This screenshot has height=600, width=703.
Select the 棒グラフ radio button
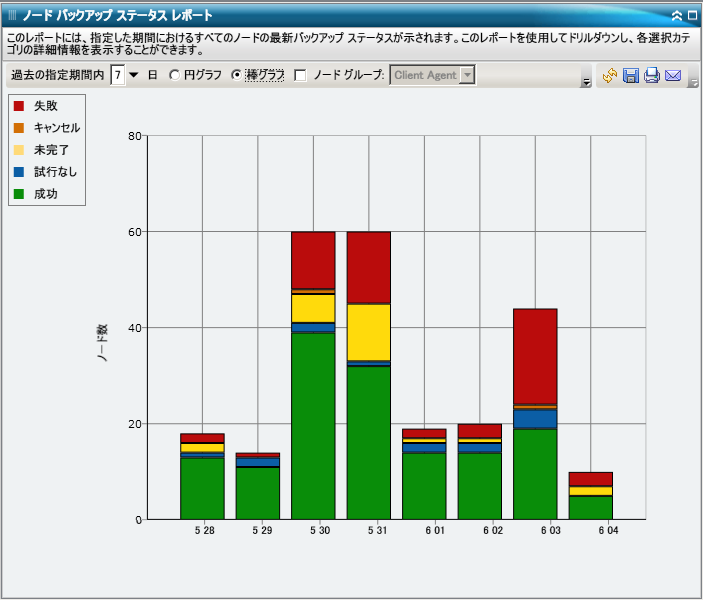tap(237, 75)
